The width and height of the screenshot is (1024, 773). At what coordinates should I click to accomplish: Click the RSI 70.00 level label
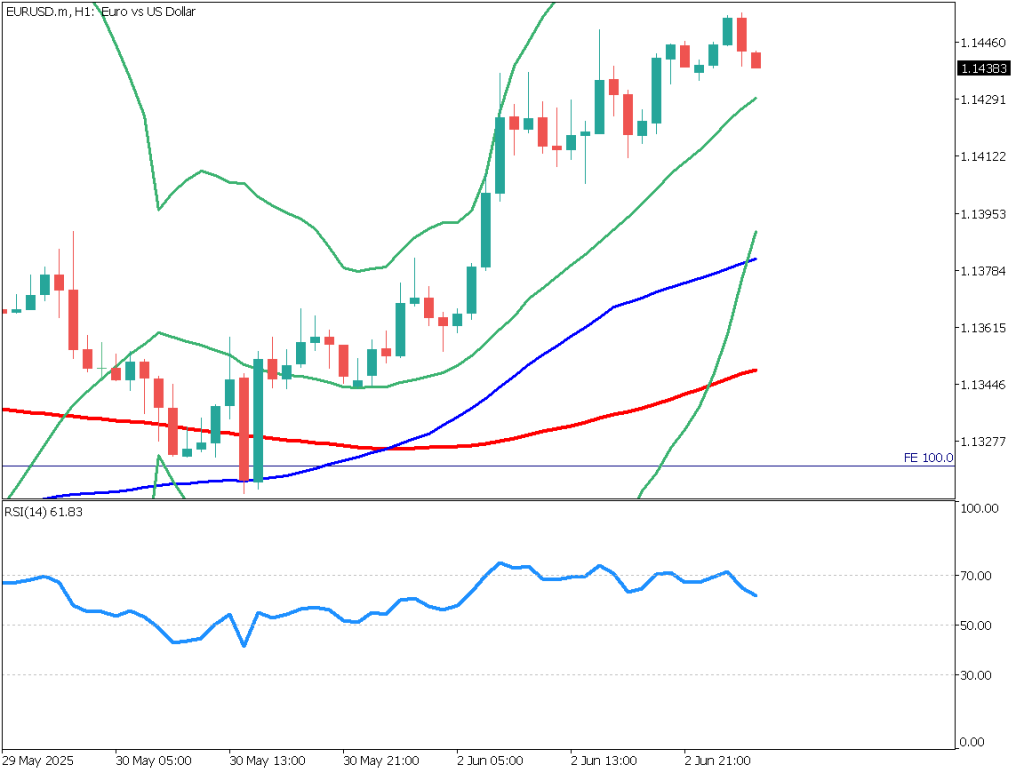tap(977, 576)
